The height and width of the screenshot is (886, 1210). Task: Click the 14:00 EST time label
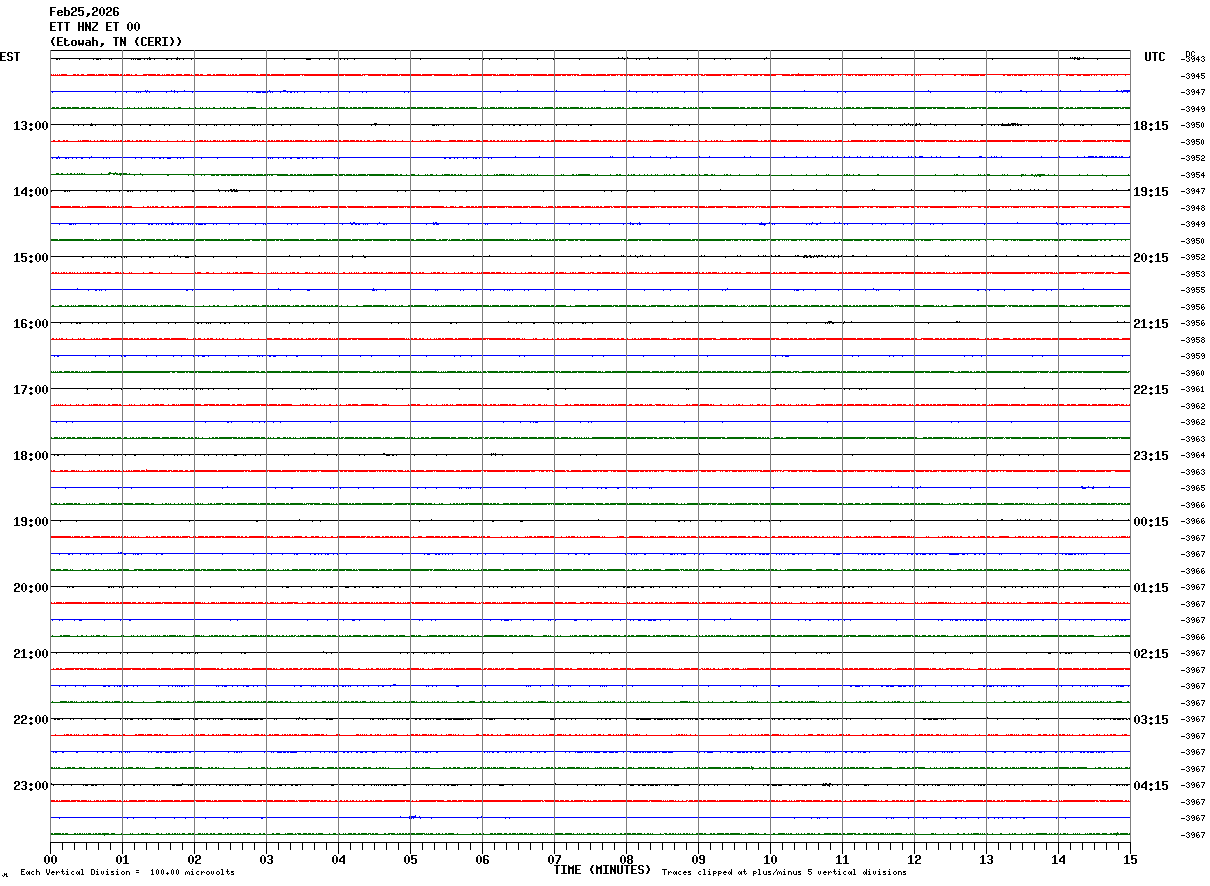31,192
